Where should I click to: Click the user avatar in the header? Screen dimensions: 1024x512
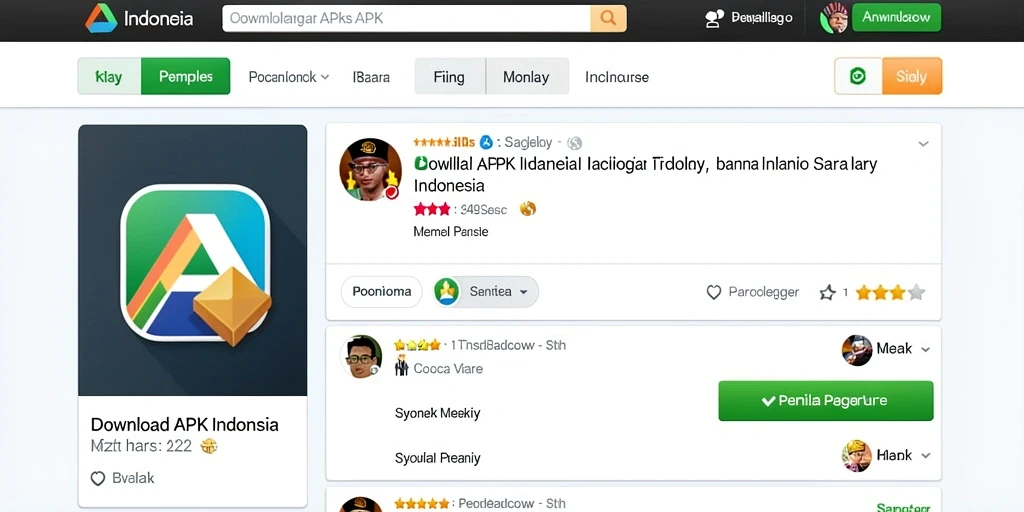[x=834, y=18]
